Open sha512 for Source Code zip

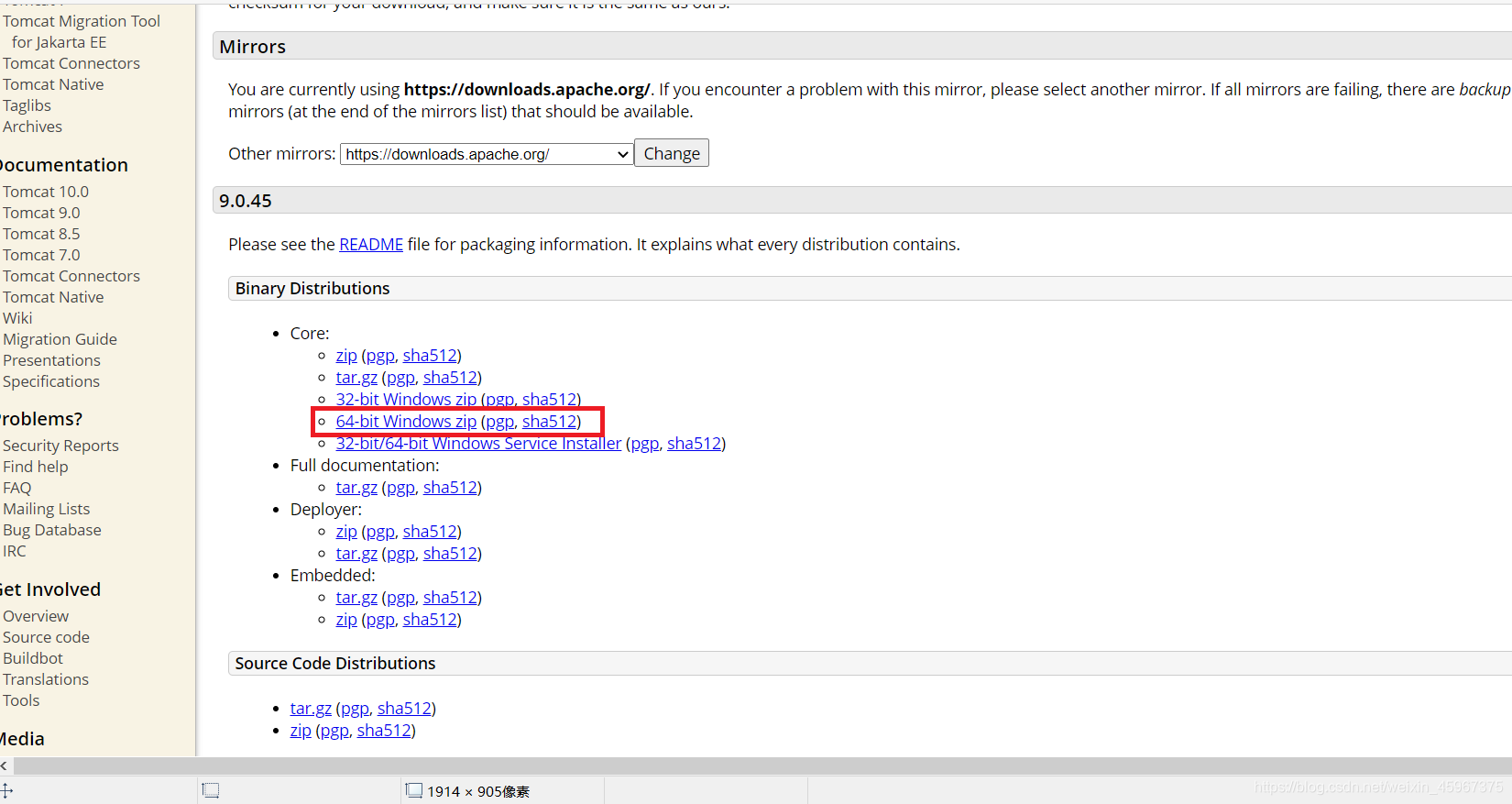coord(384,731)
